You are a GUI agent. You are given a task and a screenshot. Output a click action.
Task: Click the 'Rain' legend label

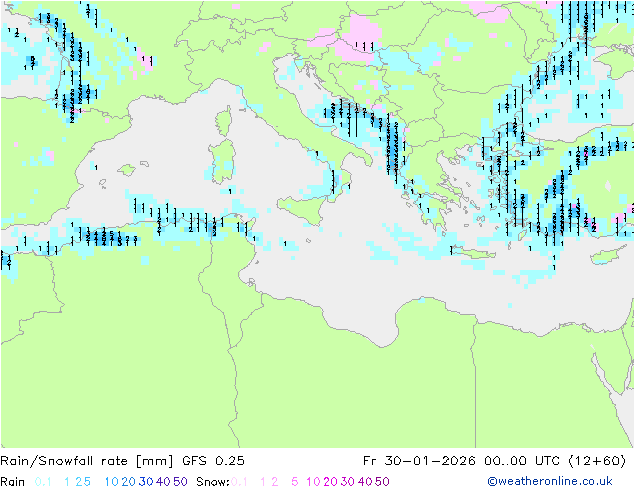(x=13, y=482)
